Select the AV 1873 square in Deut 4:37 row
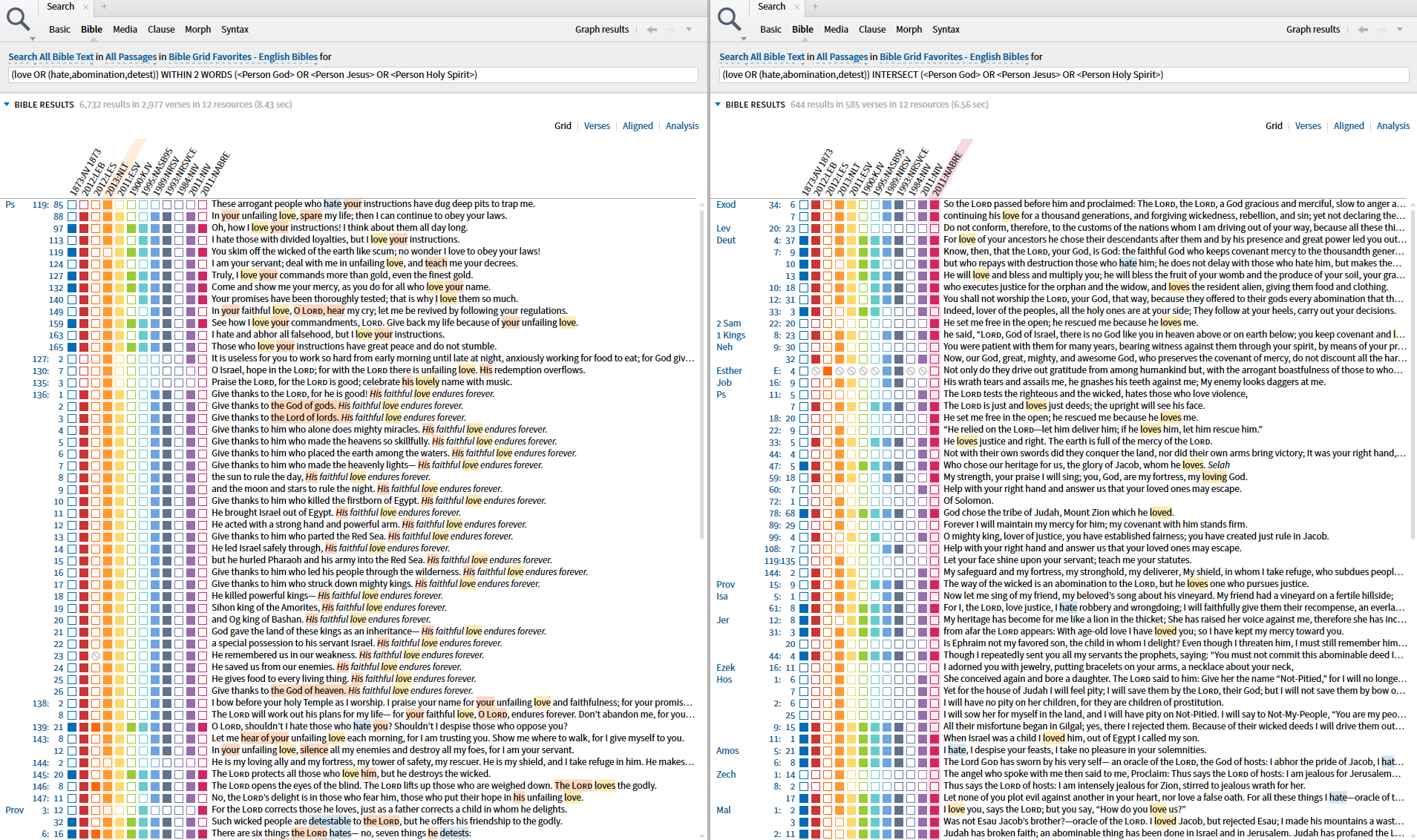The image size is (1417, 840). click(x=804, y=240)
